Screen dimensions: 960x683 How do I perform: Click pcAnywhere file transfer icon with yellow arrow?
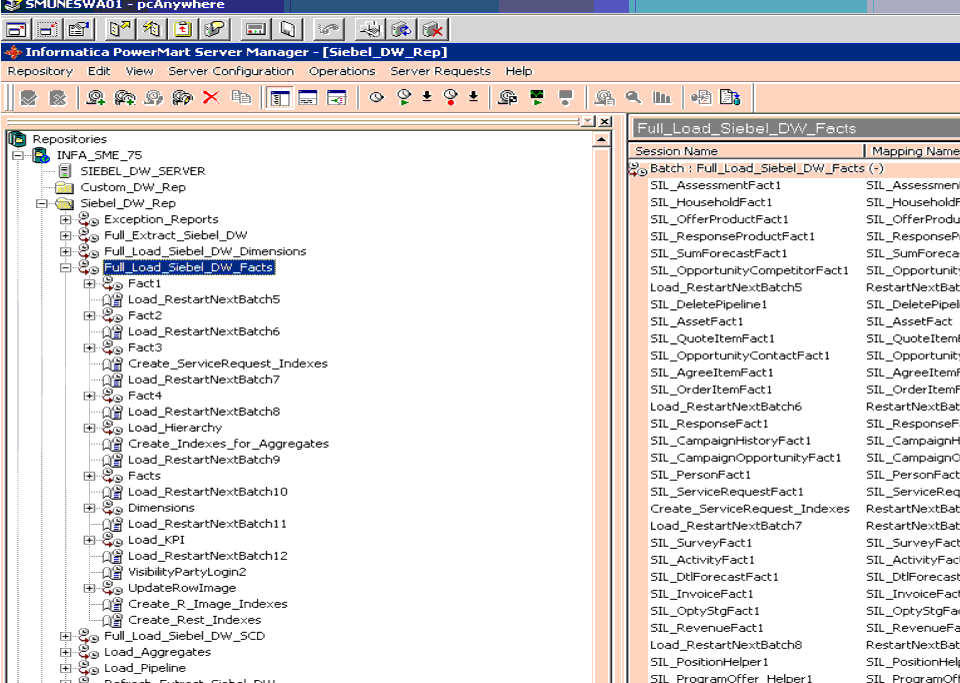120,29
